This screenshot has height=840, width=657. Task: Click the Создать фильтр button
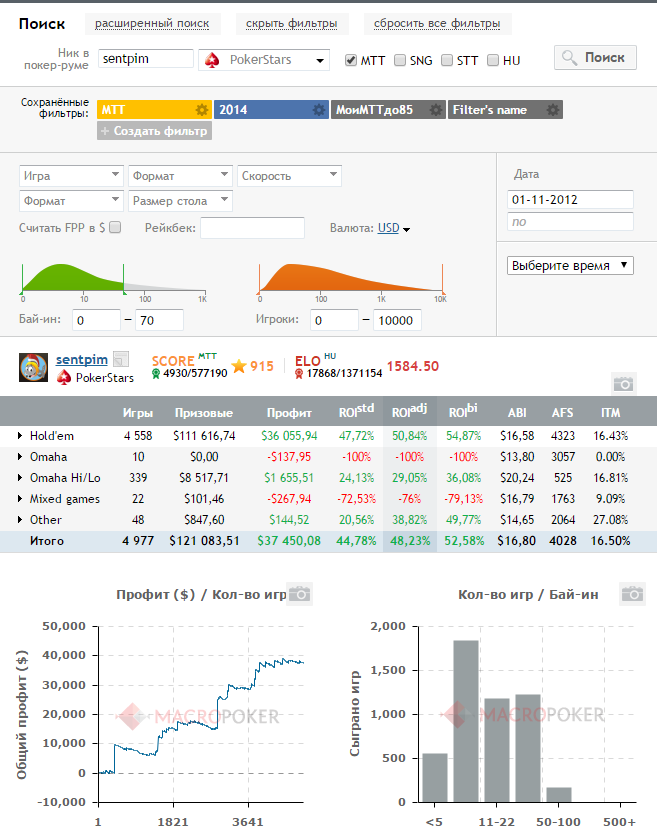(x=154, y=131)
